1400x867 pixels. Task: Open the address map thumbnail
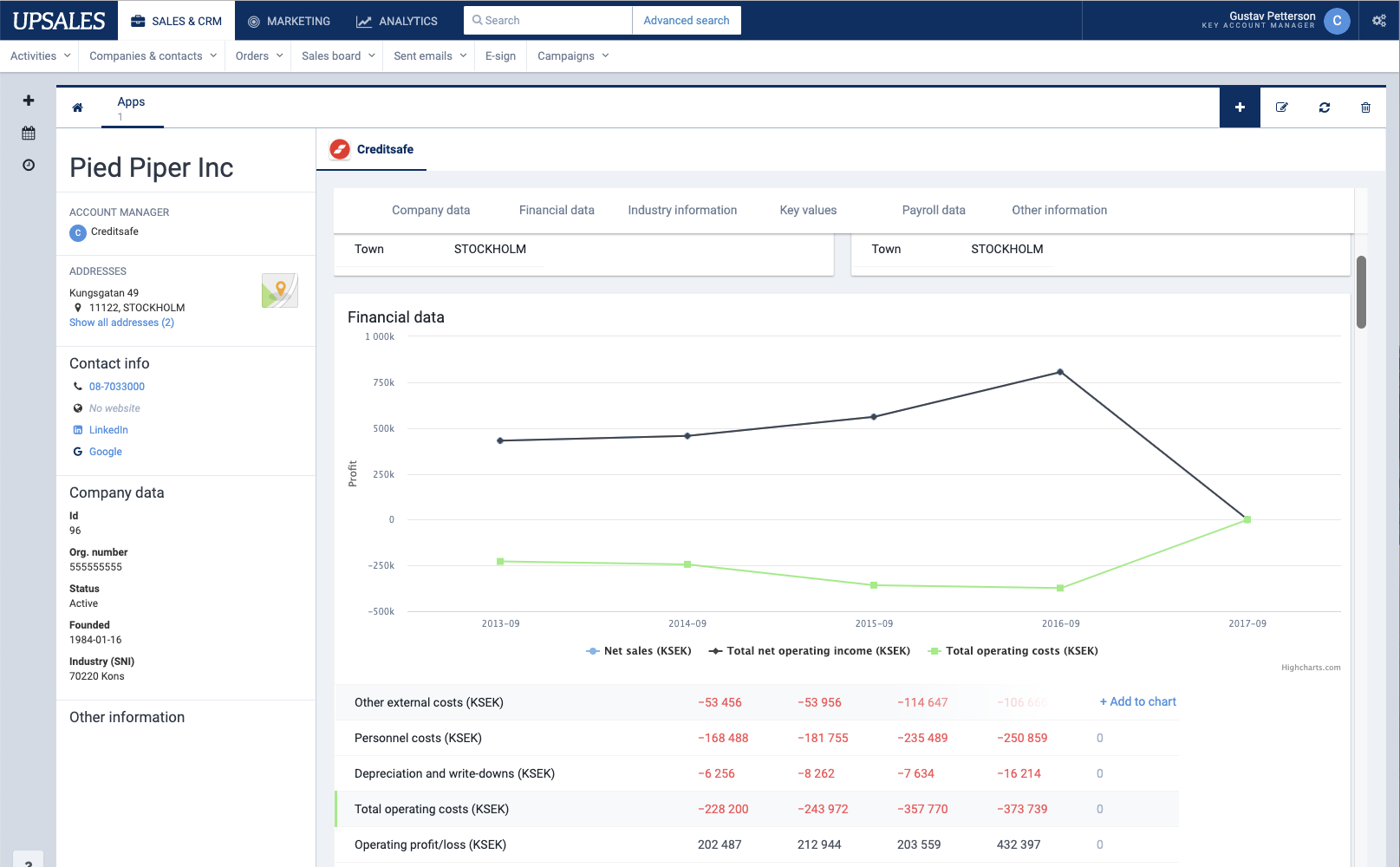click(x=280, y=290)
